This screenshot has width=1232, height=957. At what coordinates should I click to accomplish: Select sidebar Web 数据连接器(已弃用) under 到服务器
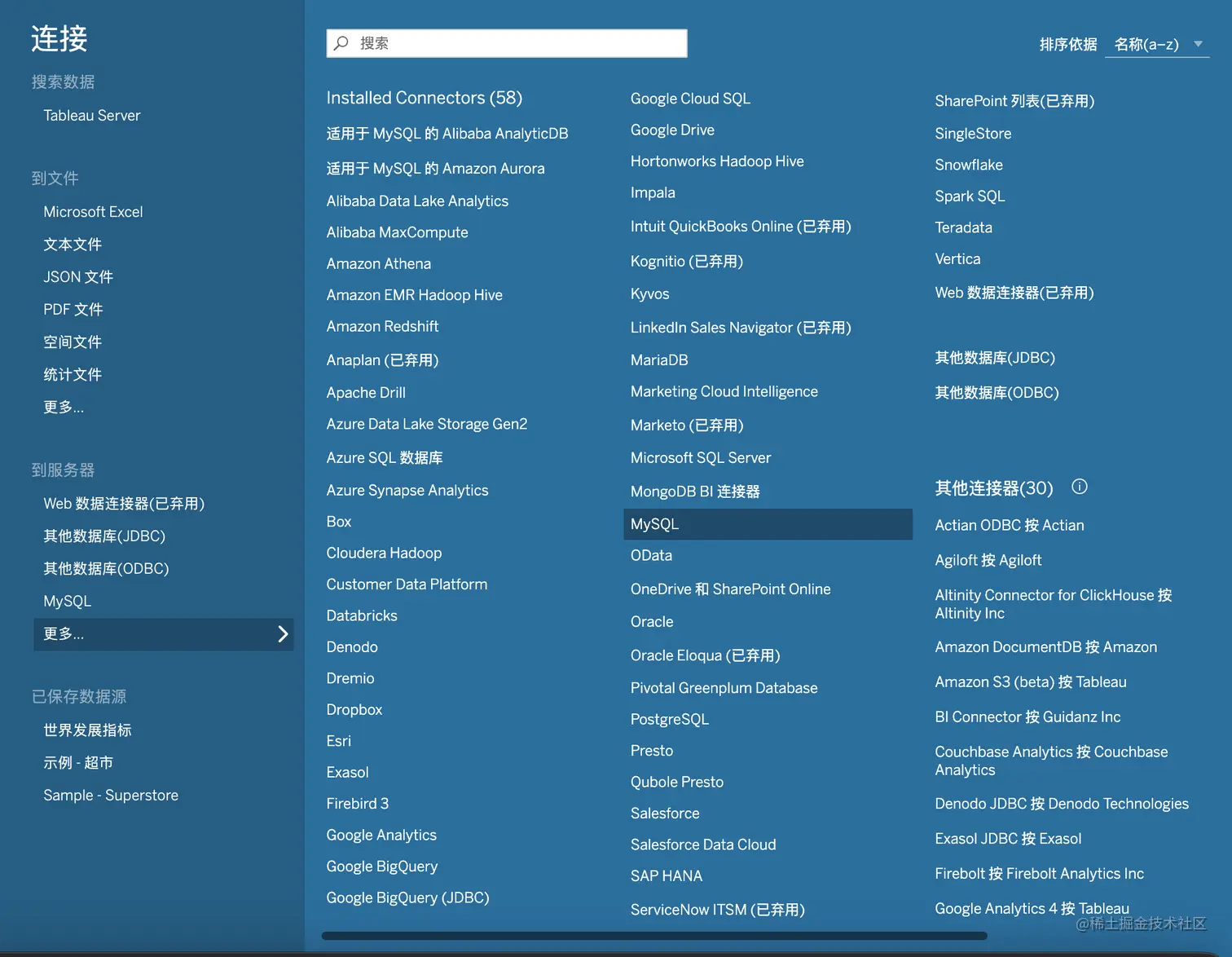pos(124,504)
